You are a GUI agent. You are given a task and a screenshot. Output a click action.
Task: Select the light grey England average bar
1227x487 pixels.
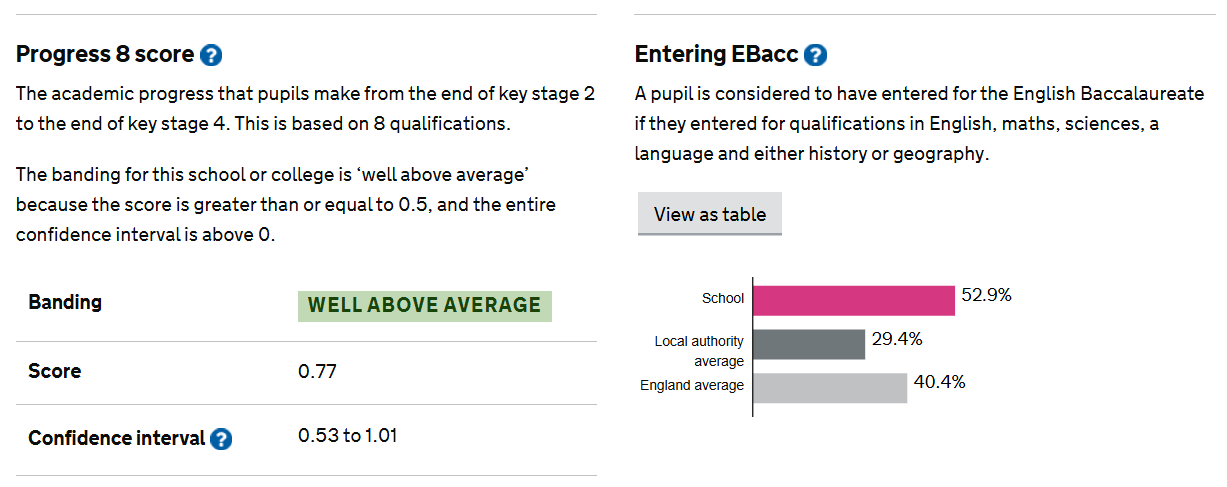[829, 387]
